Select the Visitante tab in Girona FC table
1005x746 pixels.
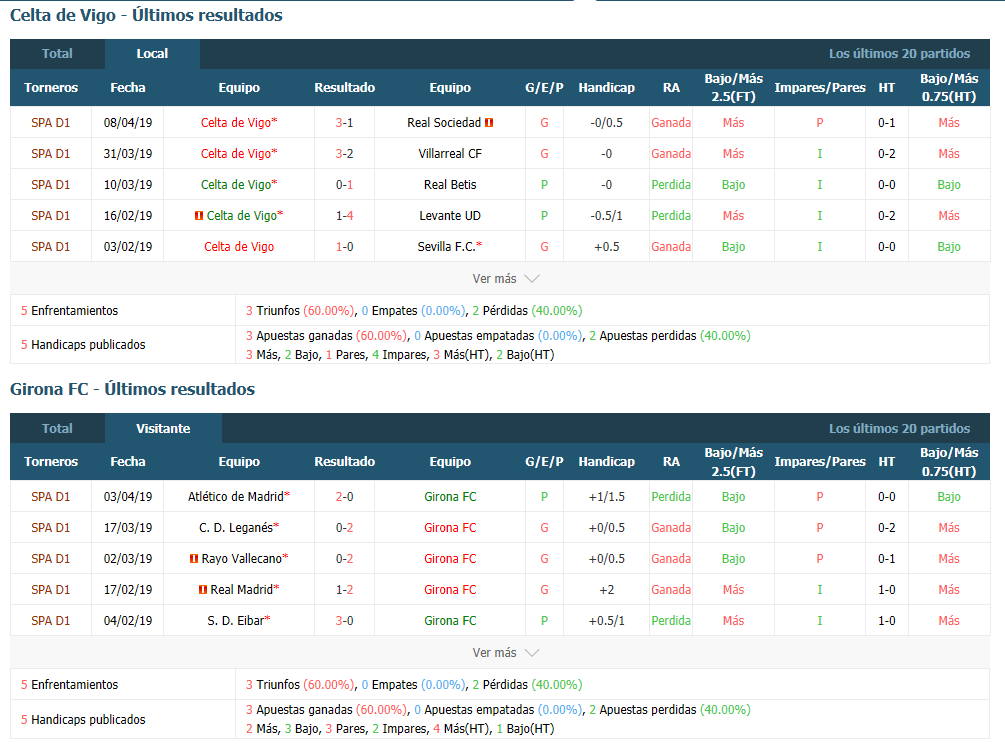[163, 428]
